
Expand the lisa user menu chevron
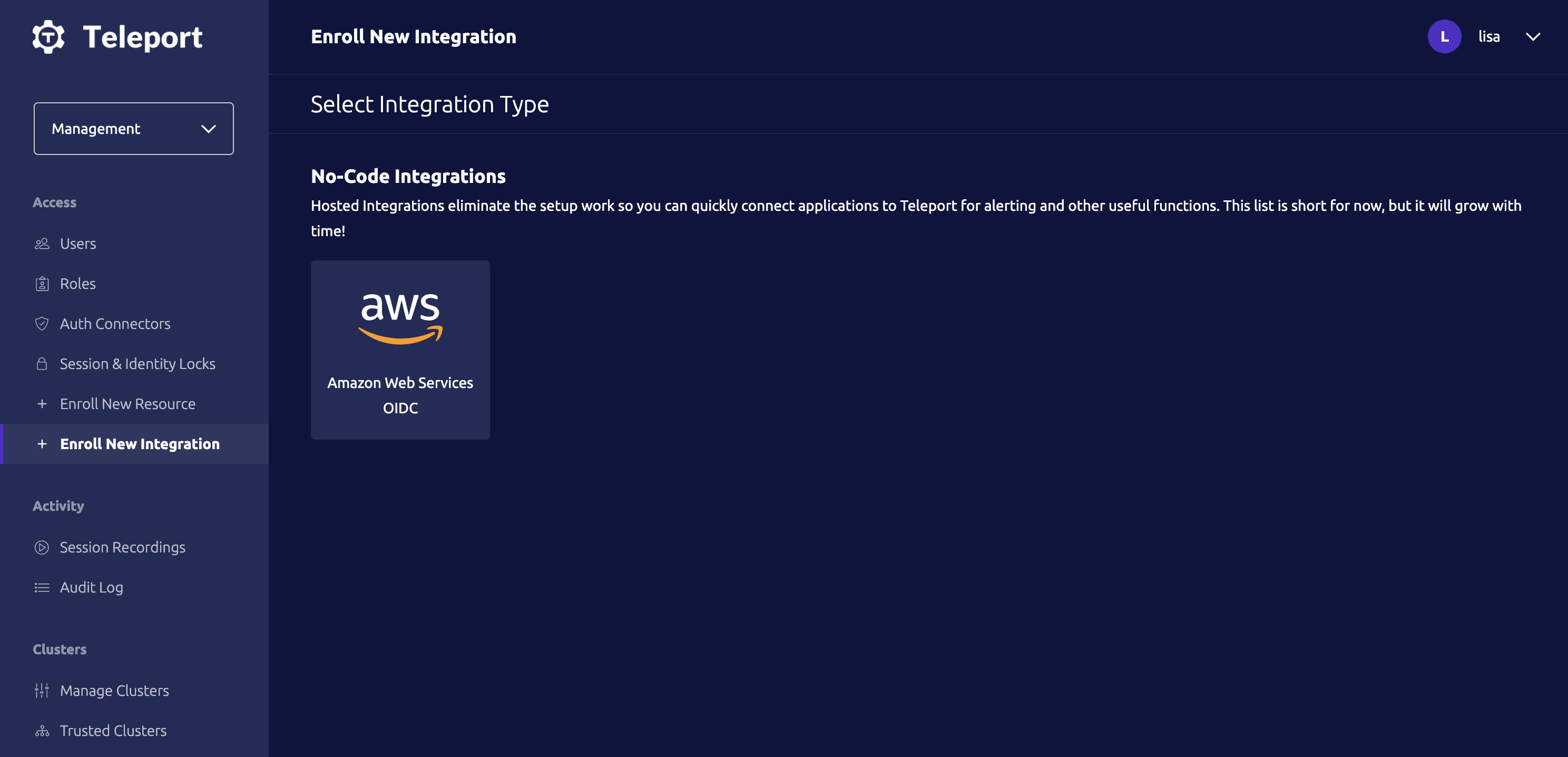[x=1533, y=36]
